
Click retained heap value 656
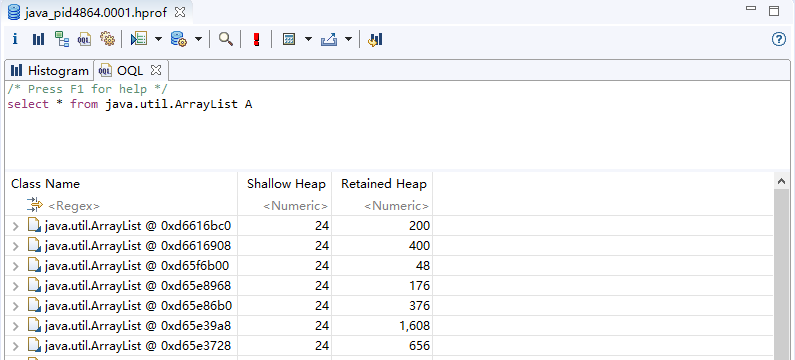pyautogui.click(x=419, y=346)
